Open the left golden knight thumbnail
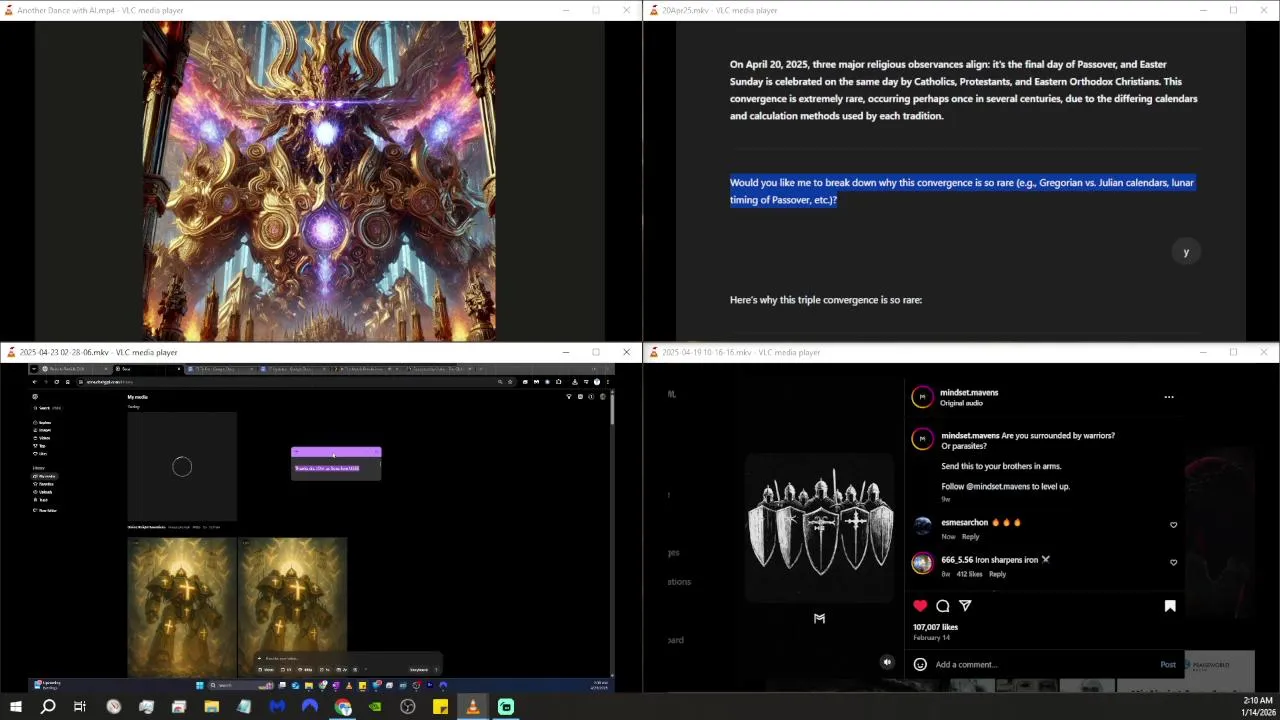The height and width of the screenshot is (720, 1280). click(x=182, y=607)
